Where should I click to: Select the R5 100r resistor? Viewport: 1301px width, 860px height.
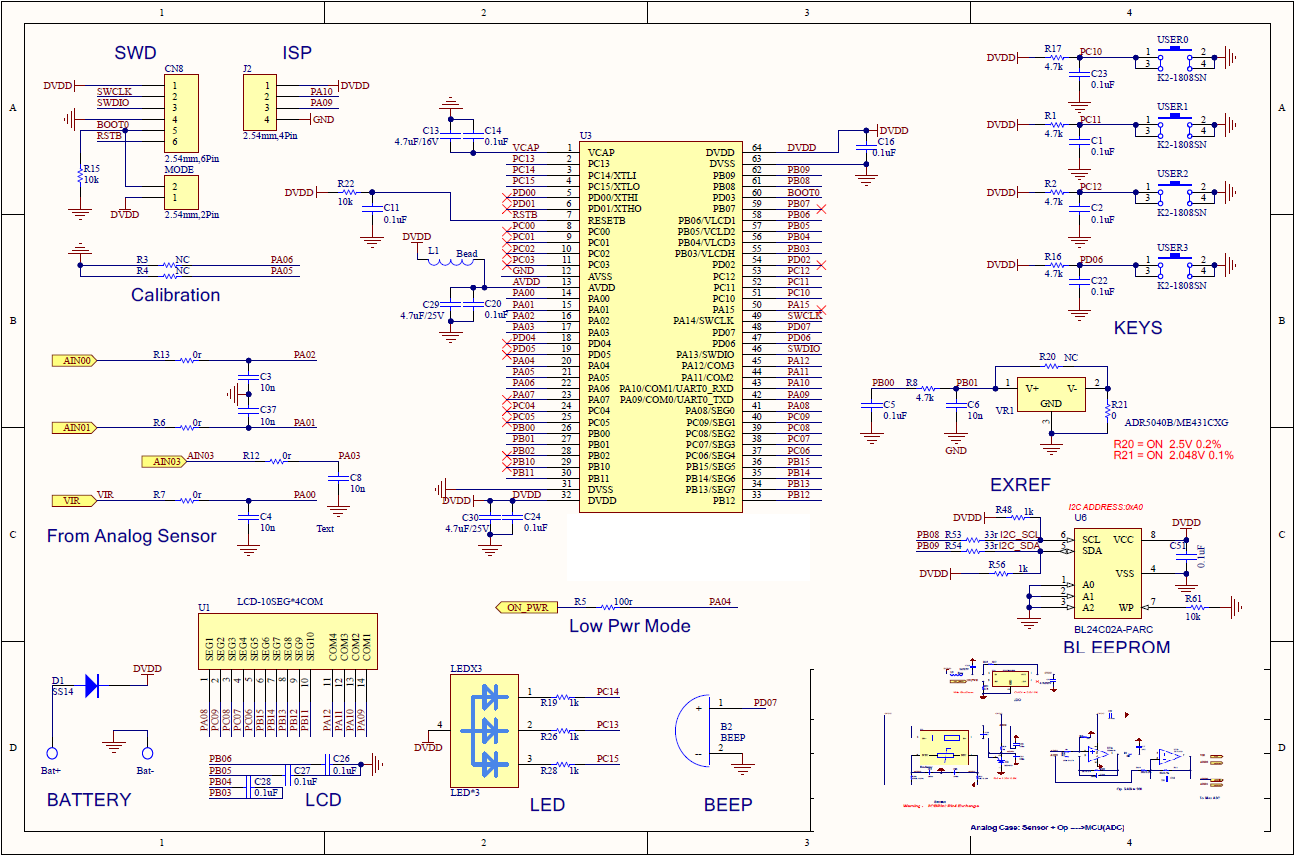[609, 607]
